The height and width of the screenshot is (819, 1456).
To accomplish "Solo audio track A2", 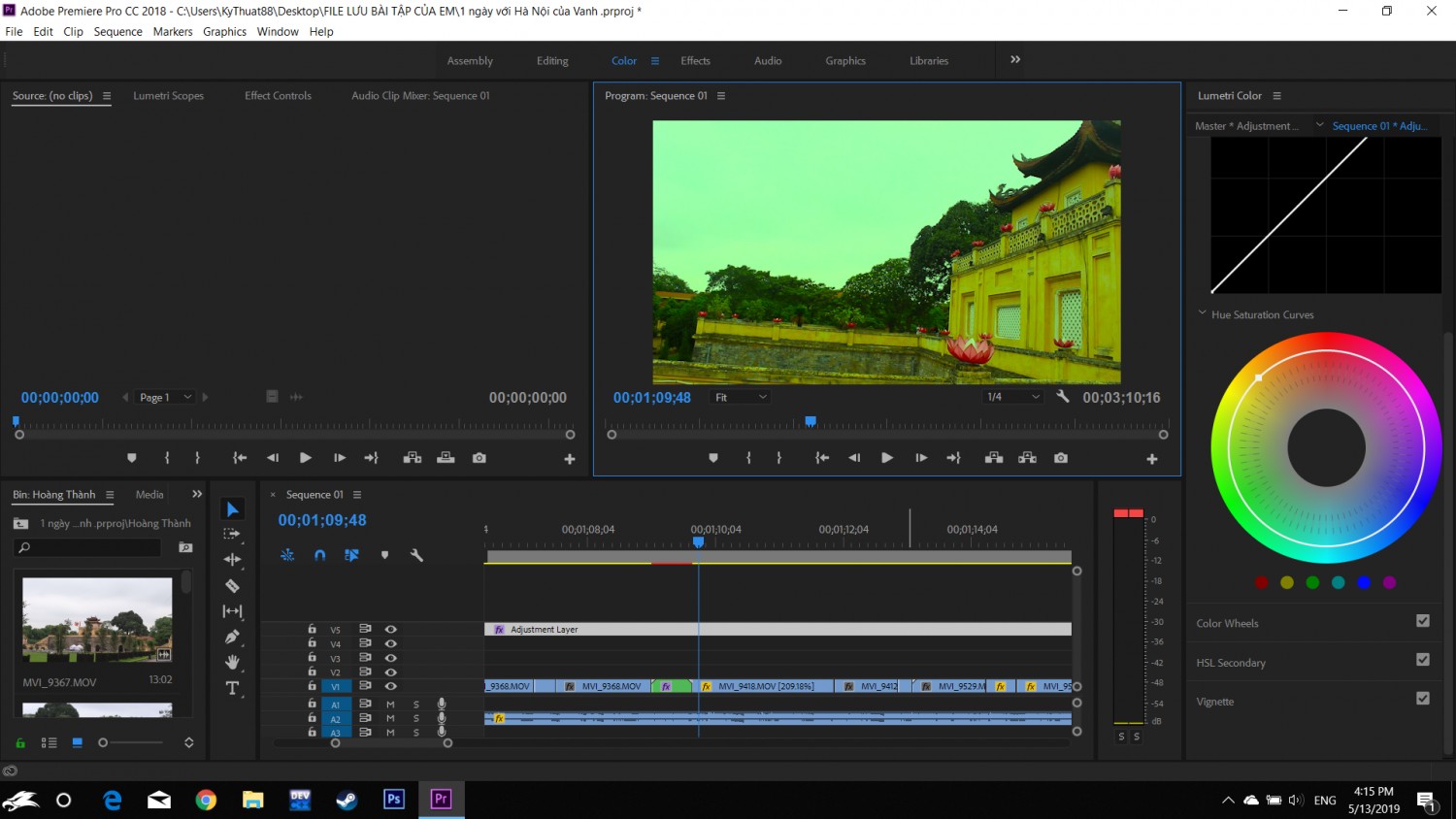I will (416, 719).
